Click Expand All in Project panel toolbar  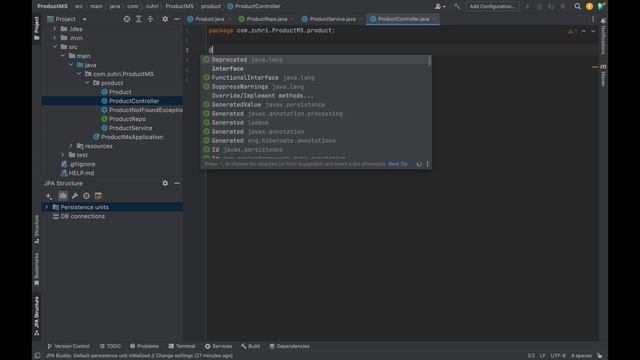(x=139, y=19)
